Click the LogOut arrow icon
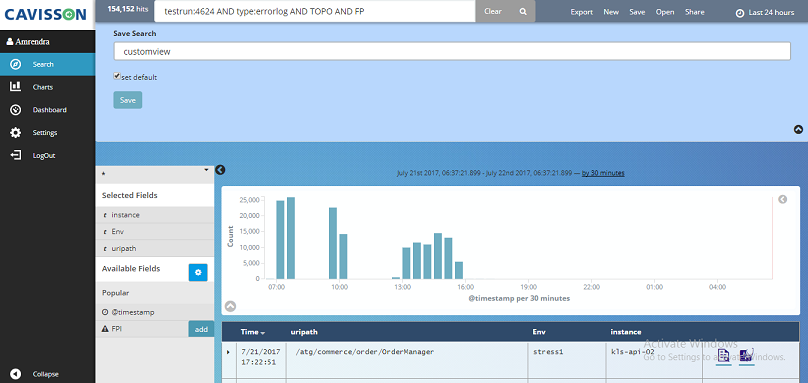This screenshot has height=383, width=808. pos(16,155)
